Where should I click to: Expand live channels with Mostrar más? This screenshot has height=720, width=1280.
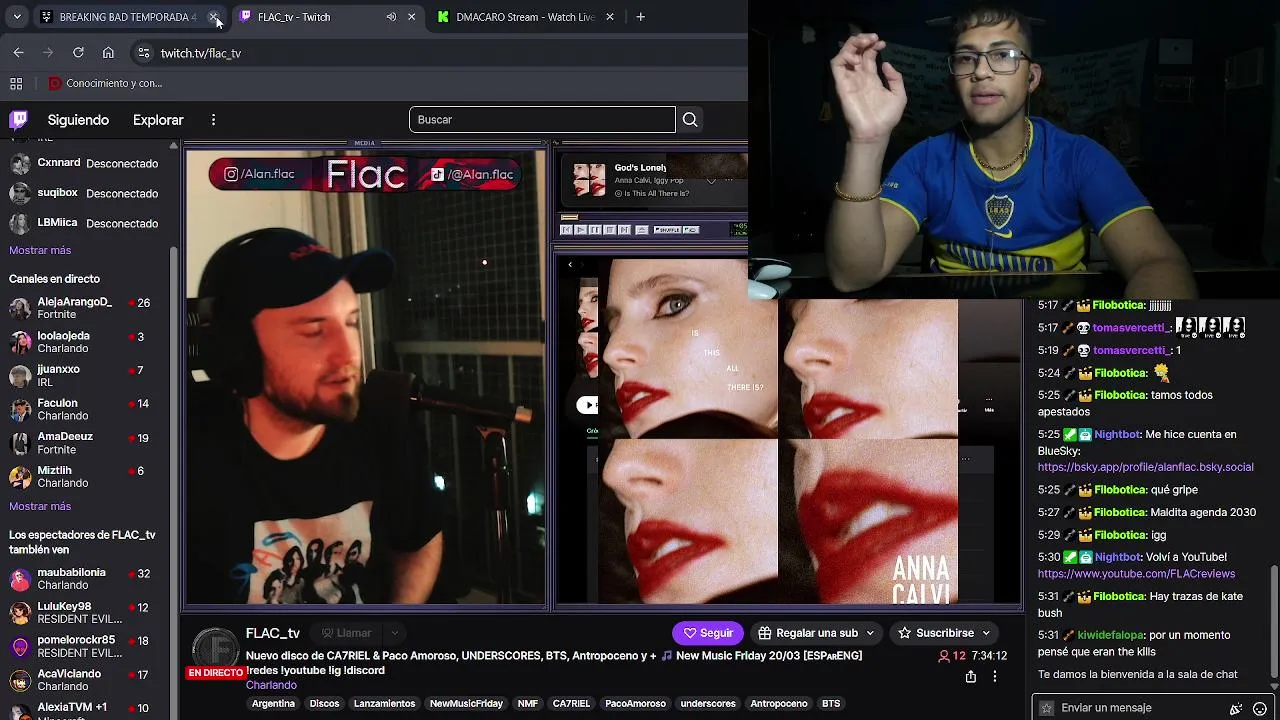pyautogui.click(x=40, y=506)
